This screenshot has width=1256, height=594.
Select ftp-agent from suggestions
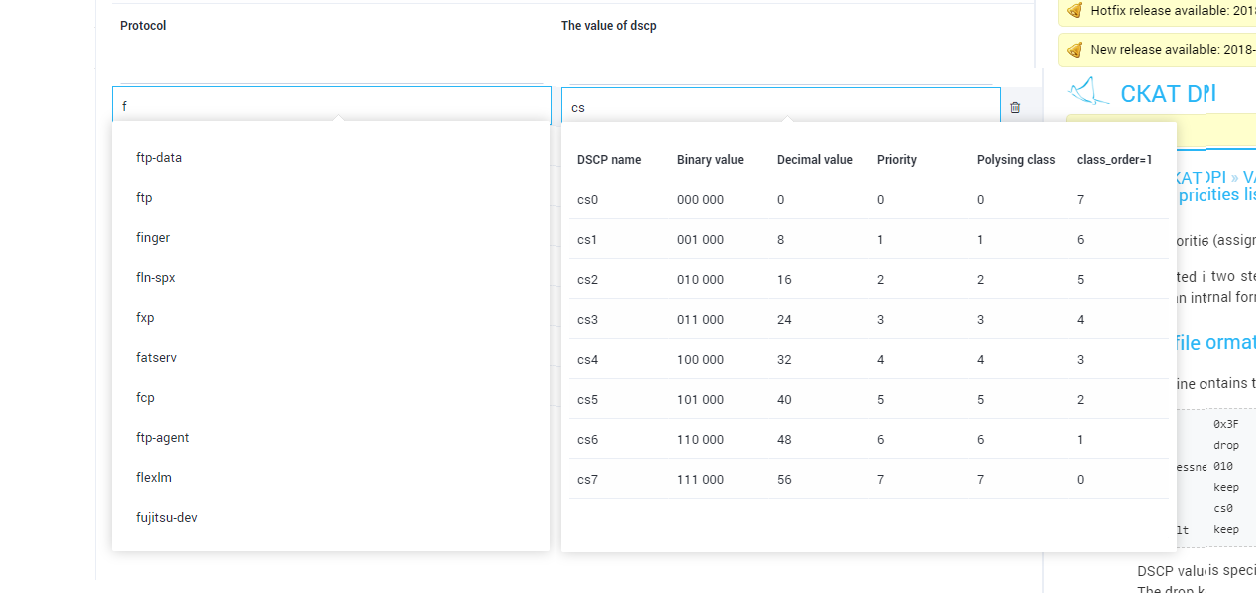[162, 438]
